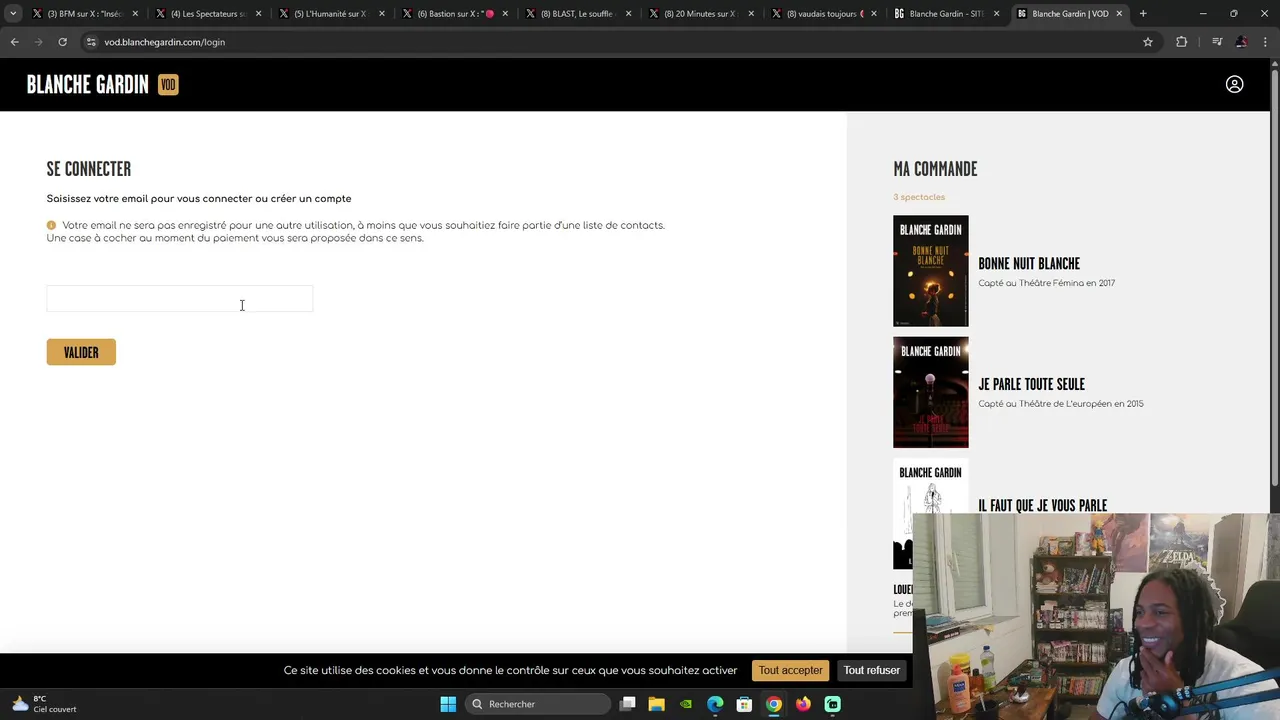Open Streamlabs app from the taskbar
Viewport: 1280px width, 720px height.
(832, 704)
